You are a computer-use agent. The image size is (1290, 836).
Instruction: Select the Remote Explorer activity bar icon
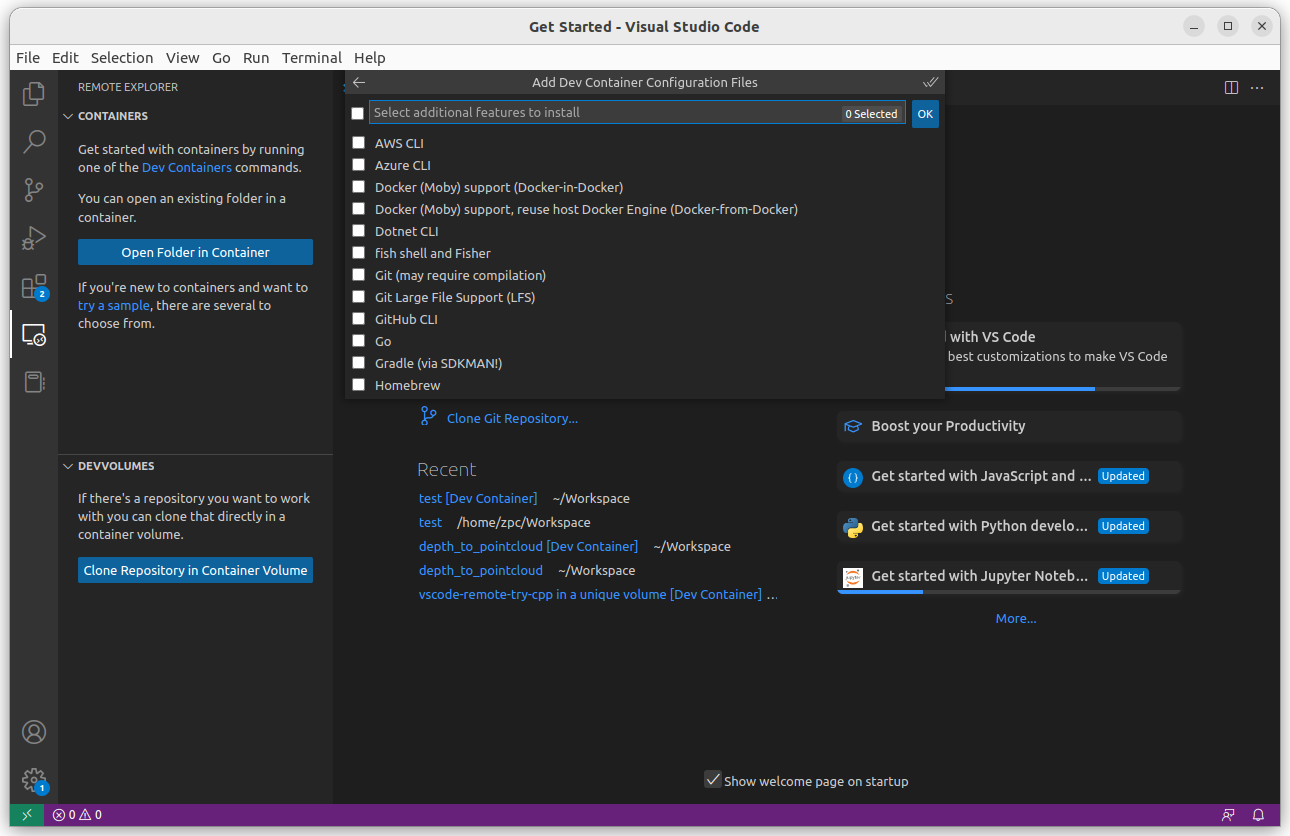34,334
